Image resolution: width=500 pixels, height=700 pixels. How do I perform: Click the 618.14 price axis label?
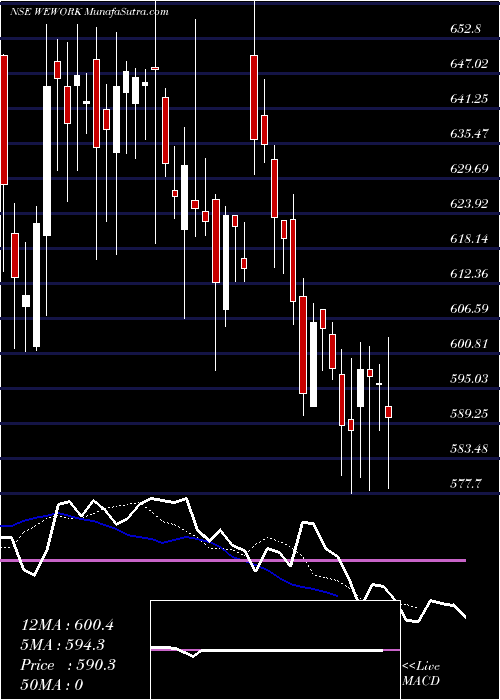click(x=469, y=239)
